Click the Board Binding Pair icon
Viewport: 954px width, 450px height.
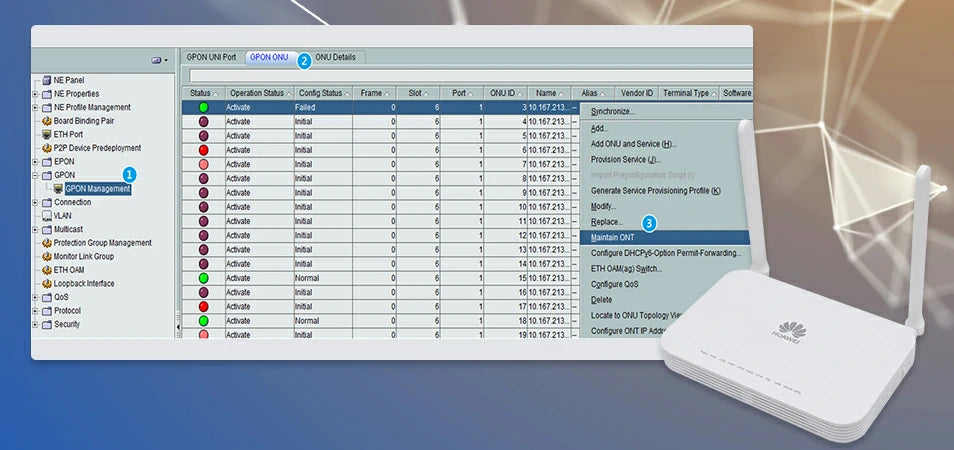(46, 121)
